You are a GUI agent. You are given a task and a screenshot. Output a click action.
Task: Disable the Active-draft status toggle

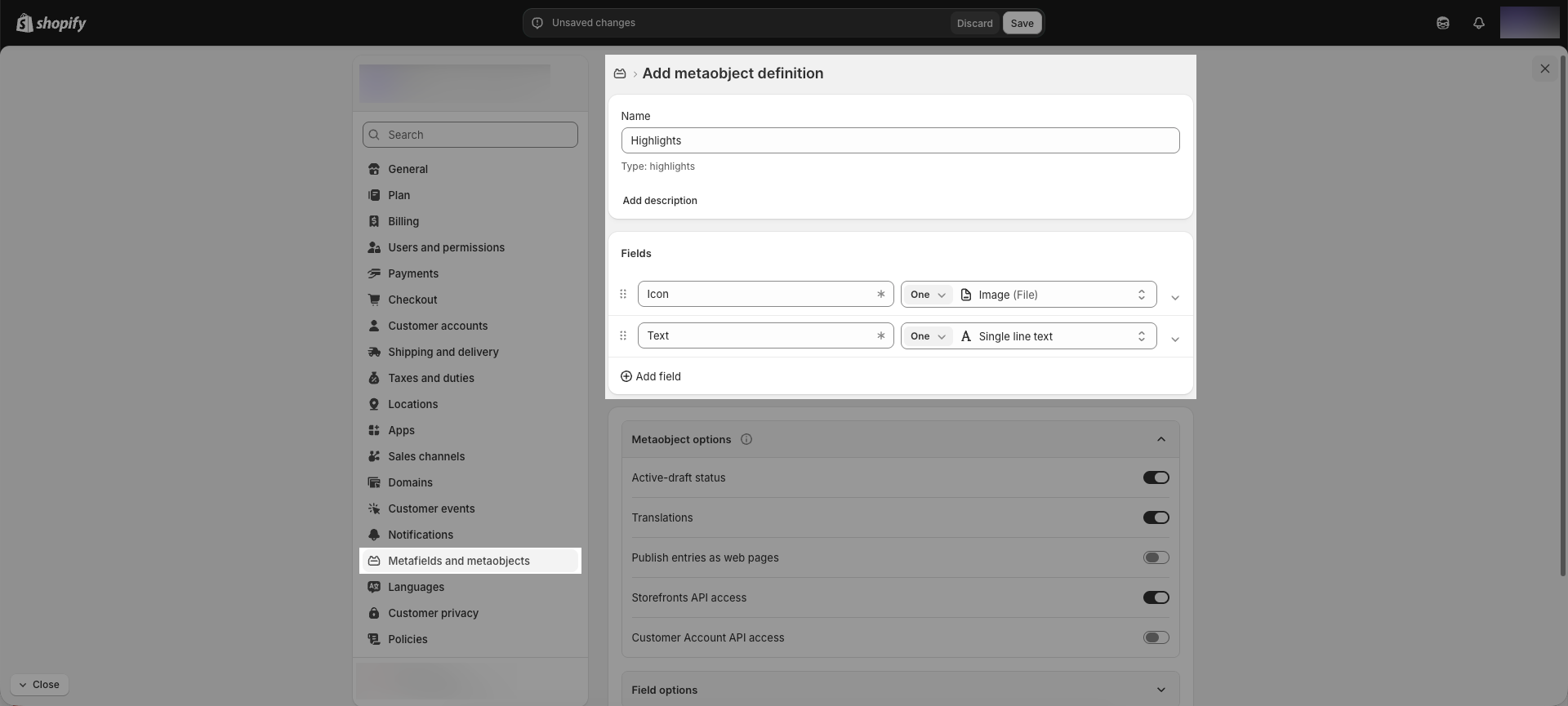(1156, 477)
